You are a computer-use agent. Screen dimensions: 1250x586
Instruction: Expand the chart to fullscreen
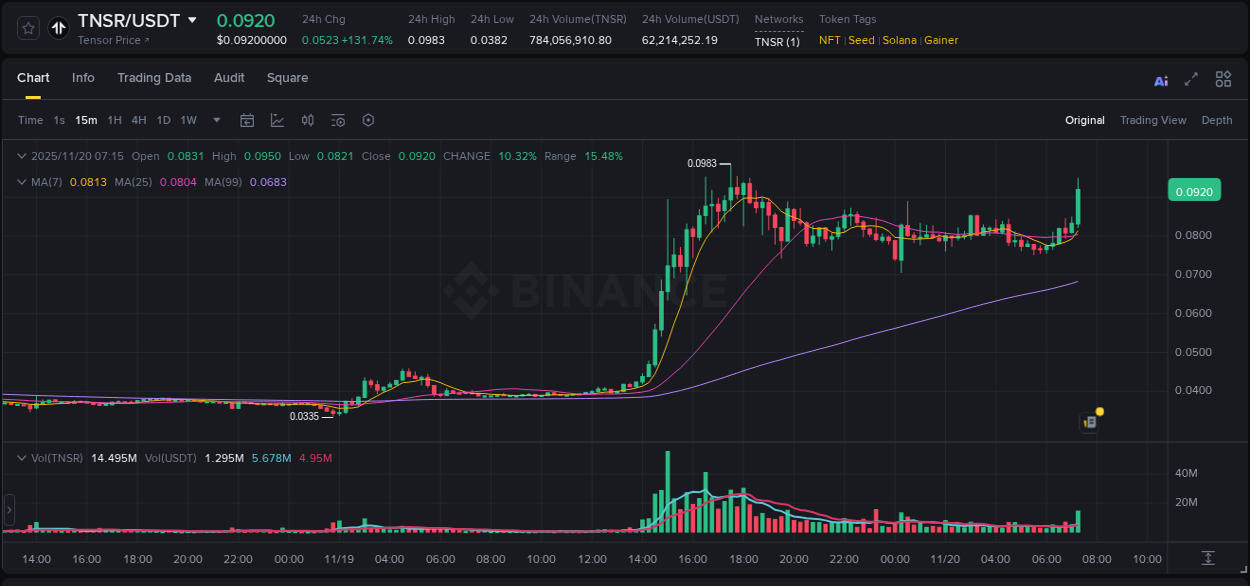(1190, 79)
